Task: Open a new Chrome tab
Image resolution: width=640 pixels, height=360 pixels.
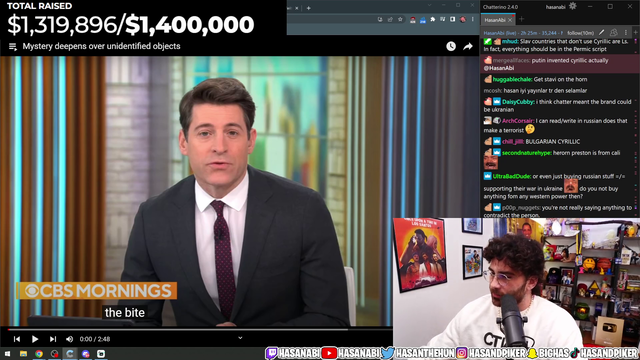Action: coord(309,8)
